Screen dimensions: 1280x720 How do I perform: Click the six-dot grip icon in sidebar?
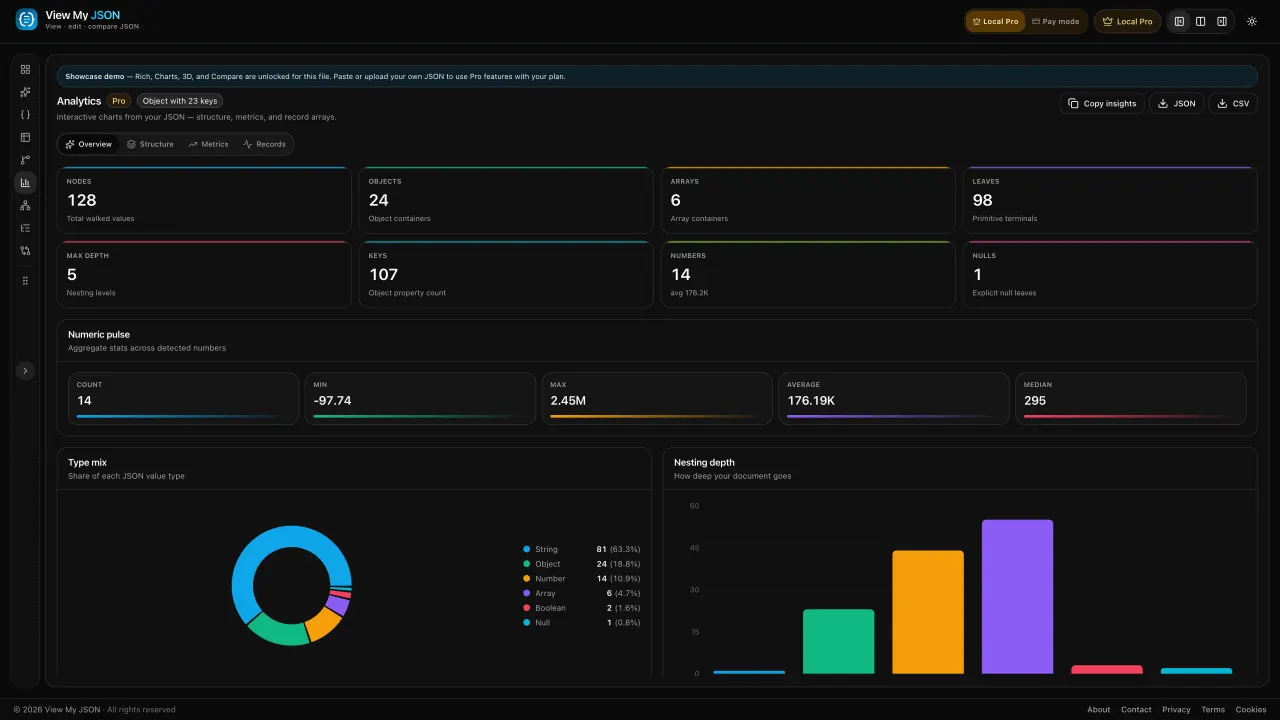pyautogui.click(x=25, y=281)
